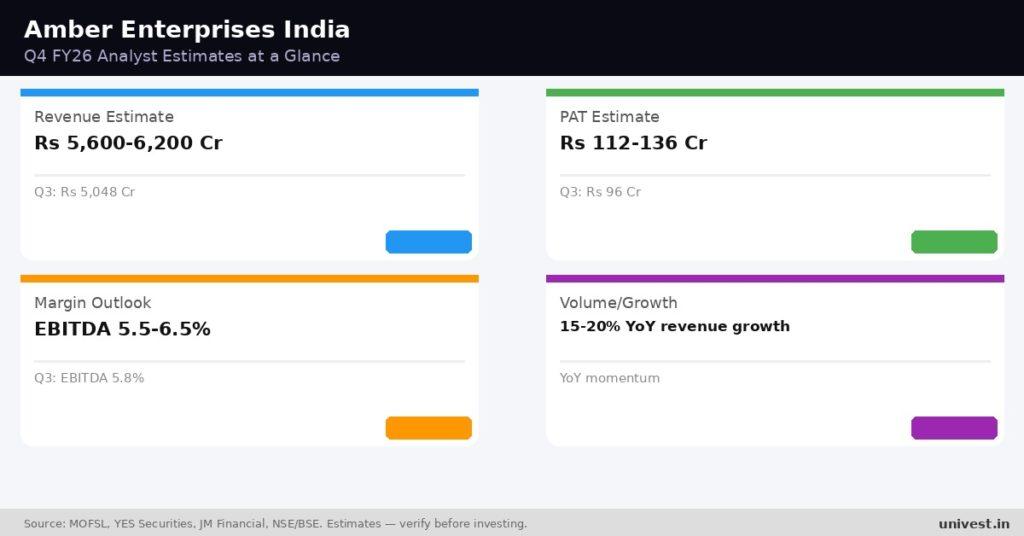Click the Rs 5,600-6,200 Cr value
The image size is (1024, 536).
(x=129, y=143)
